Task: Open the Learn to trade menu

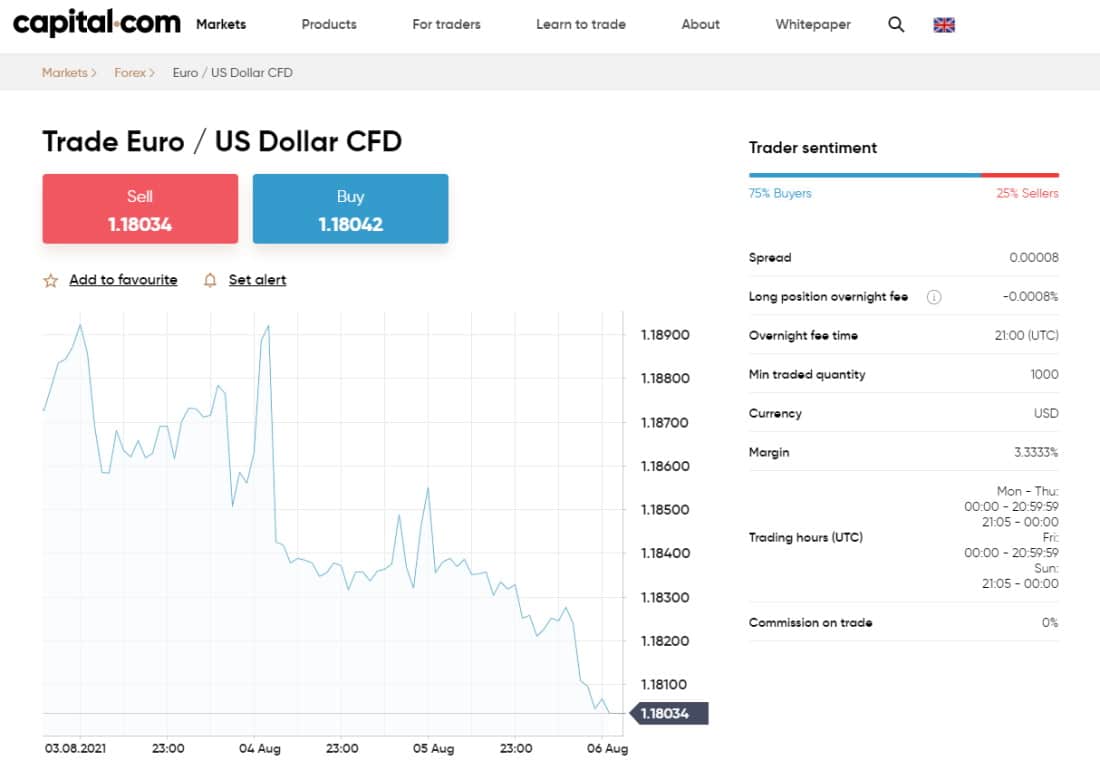Action: [x=581, y=25]
